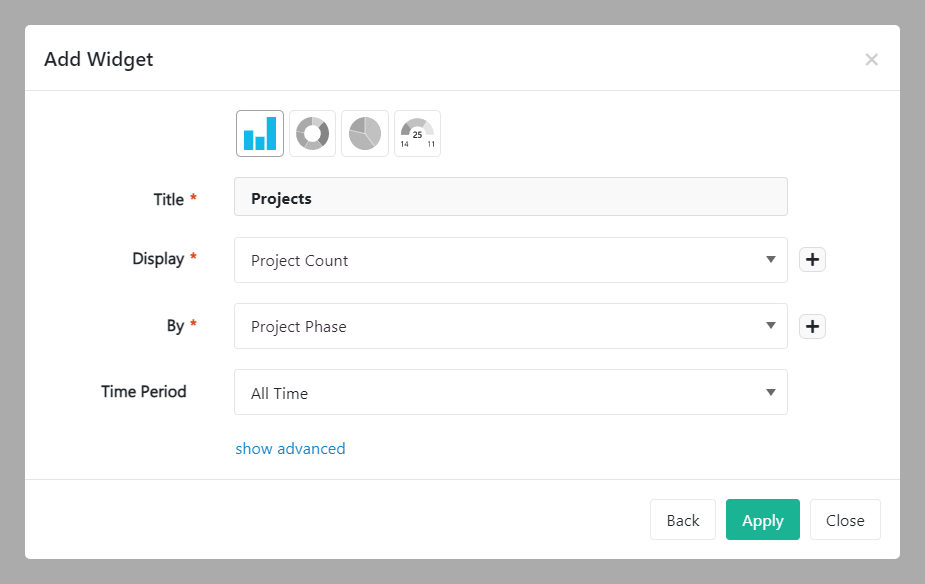Select the gauge chart widget type
Image resolution: width=925 pixels, height=584 pixels.
[x=417, y=133]
